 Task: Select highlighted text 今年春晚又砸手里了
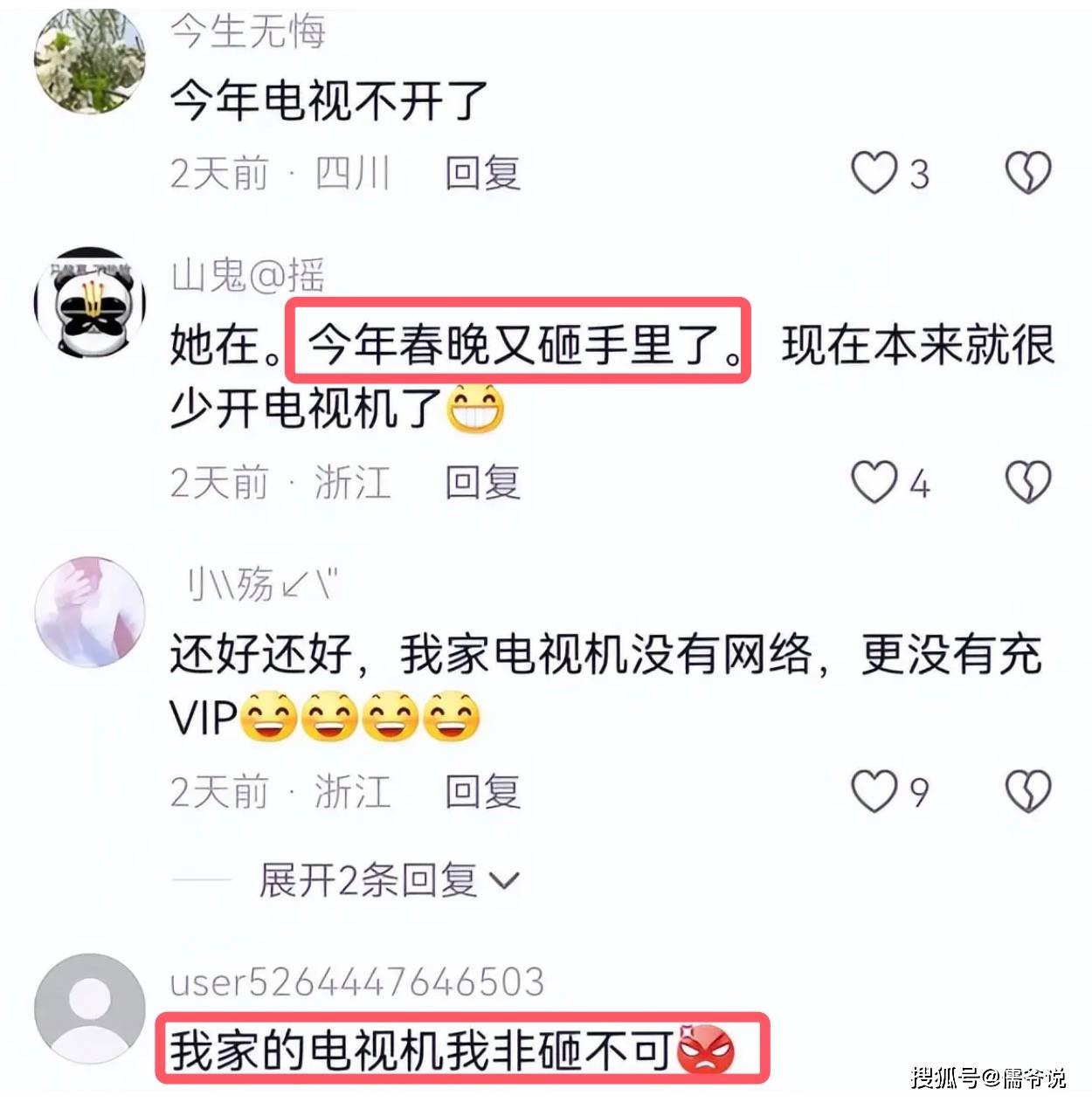[519, 344]
